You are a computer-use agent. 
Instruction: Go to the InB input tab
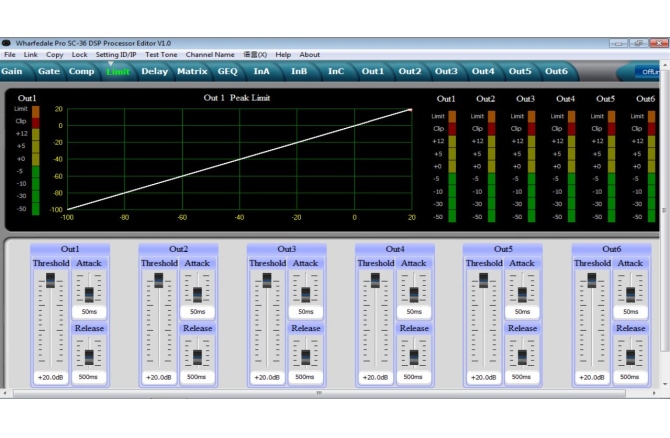pos(299,71)
